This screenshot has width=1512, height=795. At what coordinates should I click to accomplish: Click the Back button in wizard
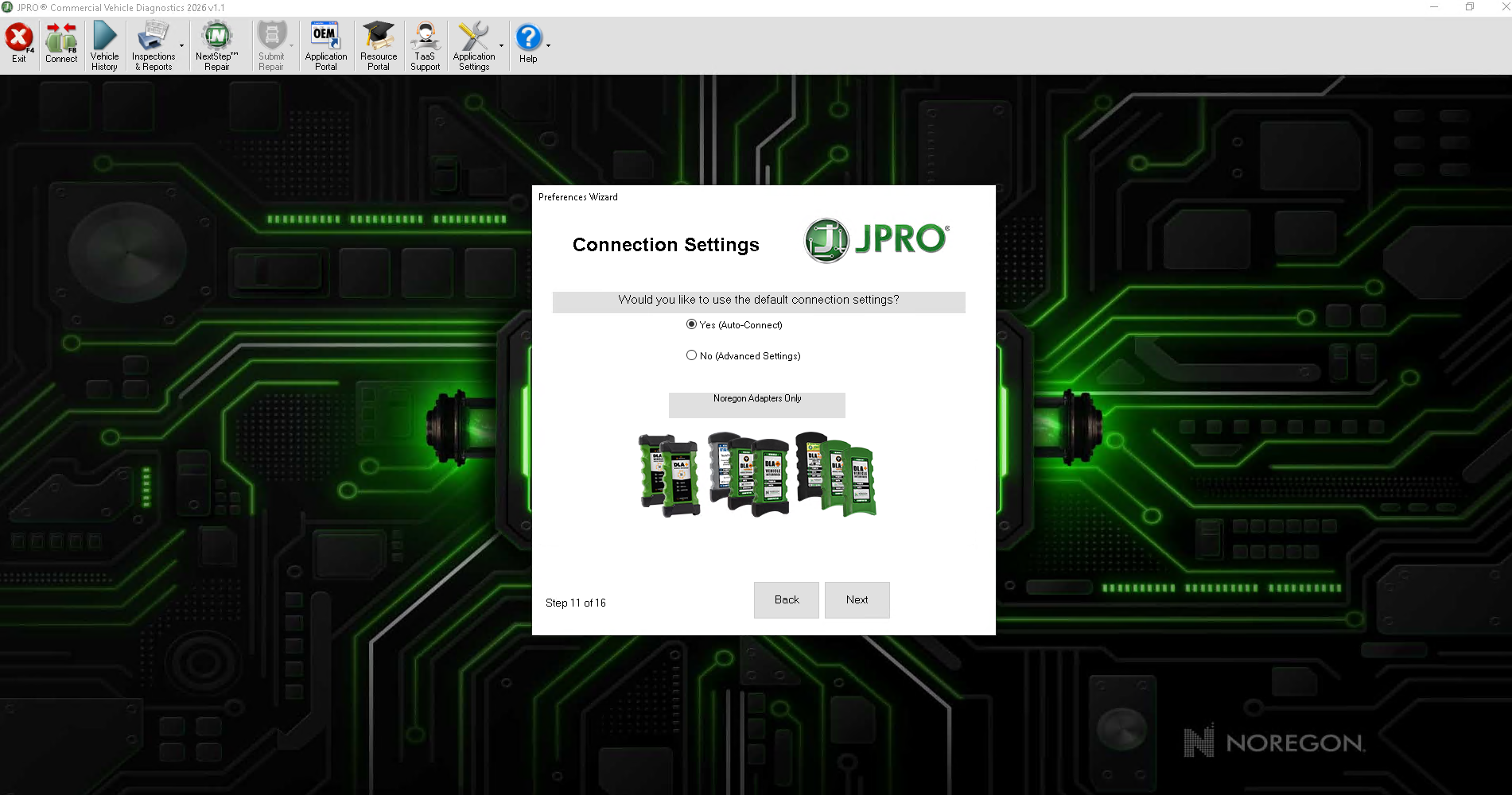[787, 600]
